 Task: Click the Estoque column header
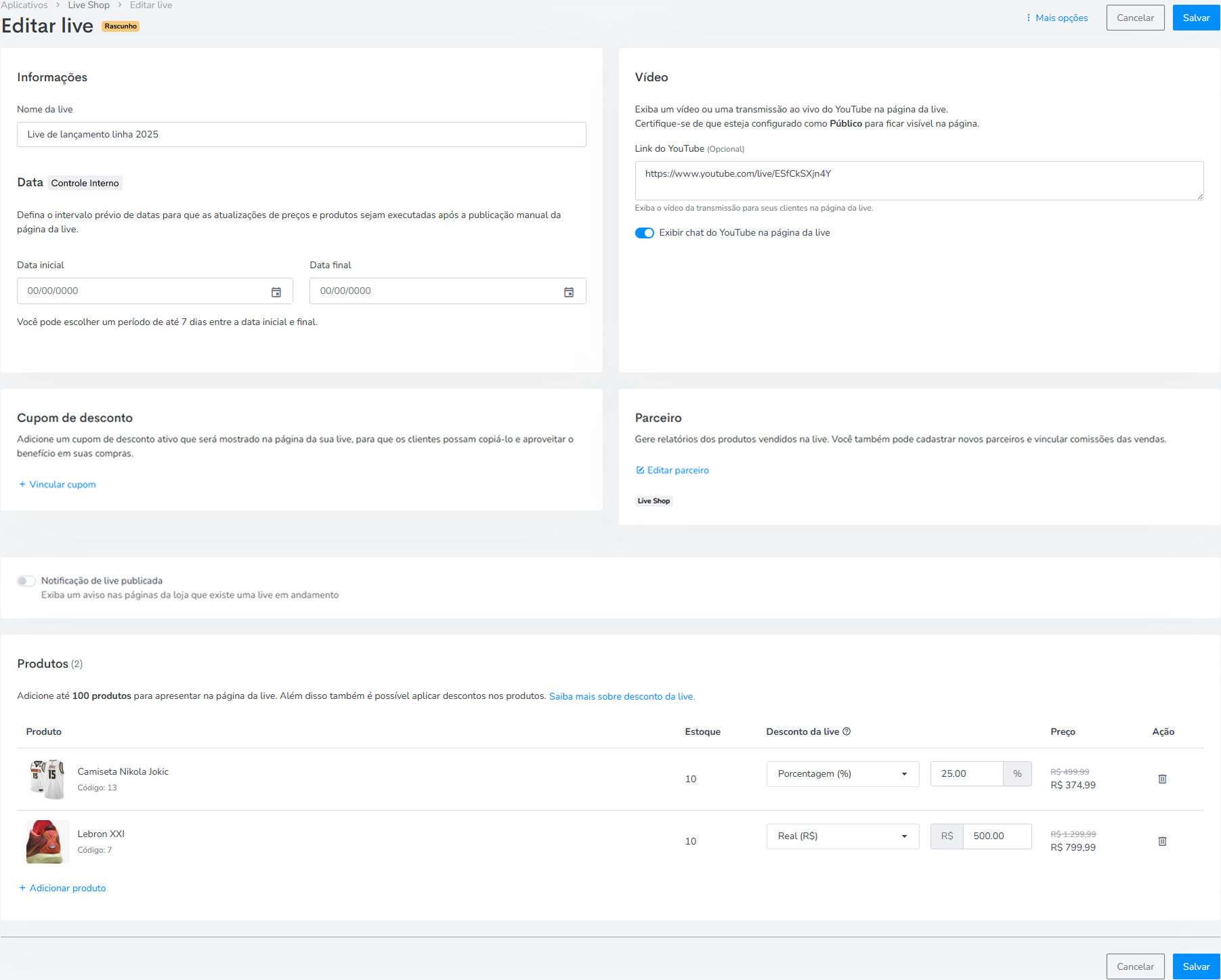tap(702, 731)
